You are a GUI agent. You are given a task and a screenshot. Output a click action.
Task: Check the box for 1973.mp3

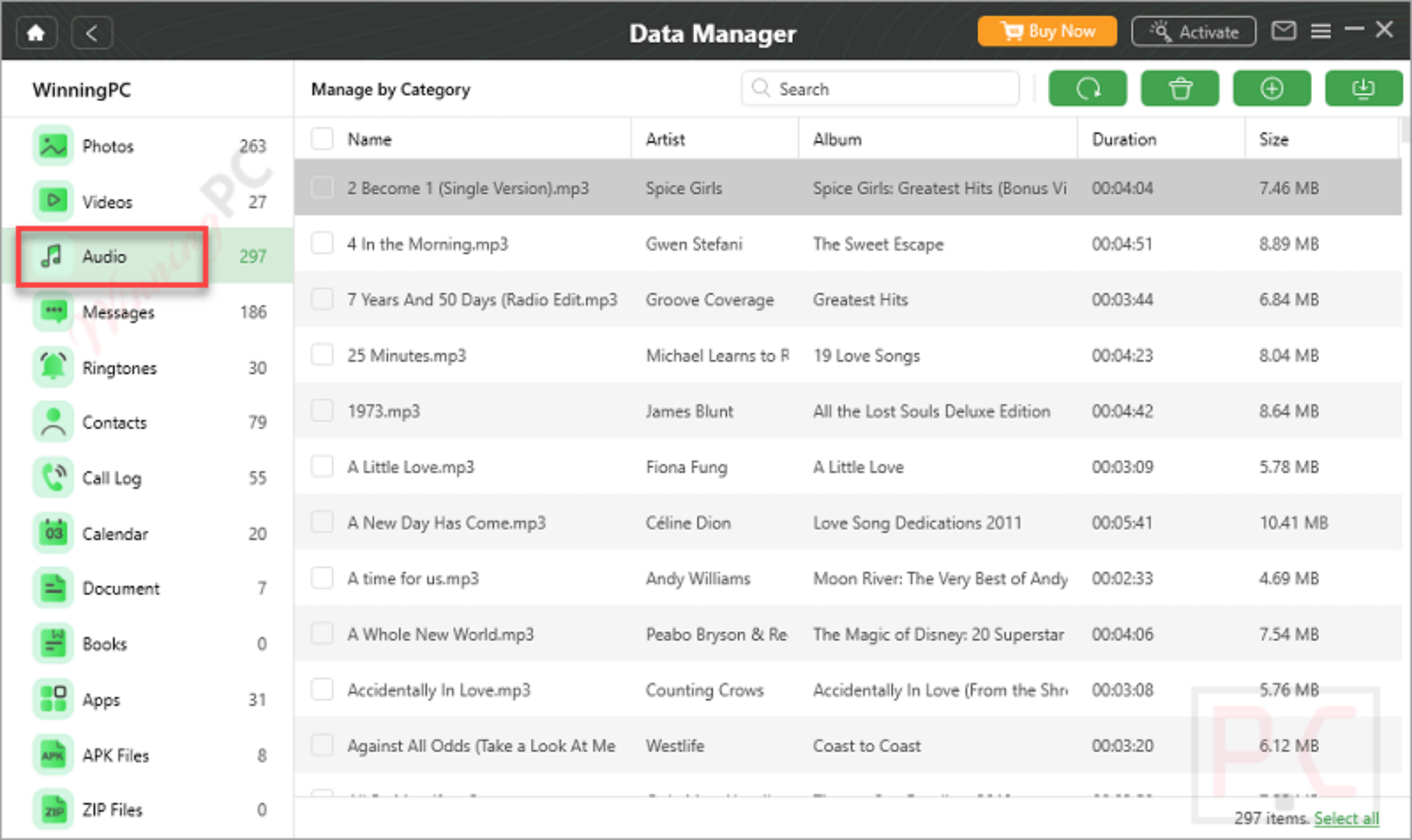pyautogui.click(x=322, y=411)
